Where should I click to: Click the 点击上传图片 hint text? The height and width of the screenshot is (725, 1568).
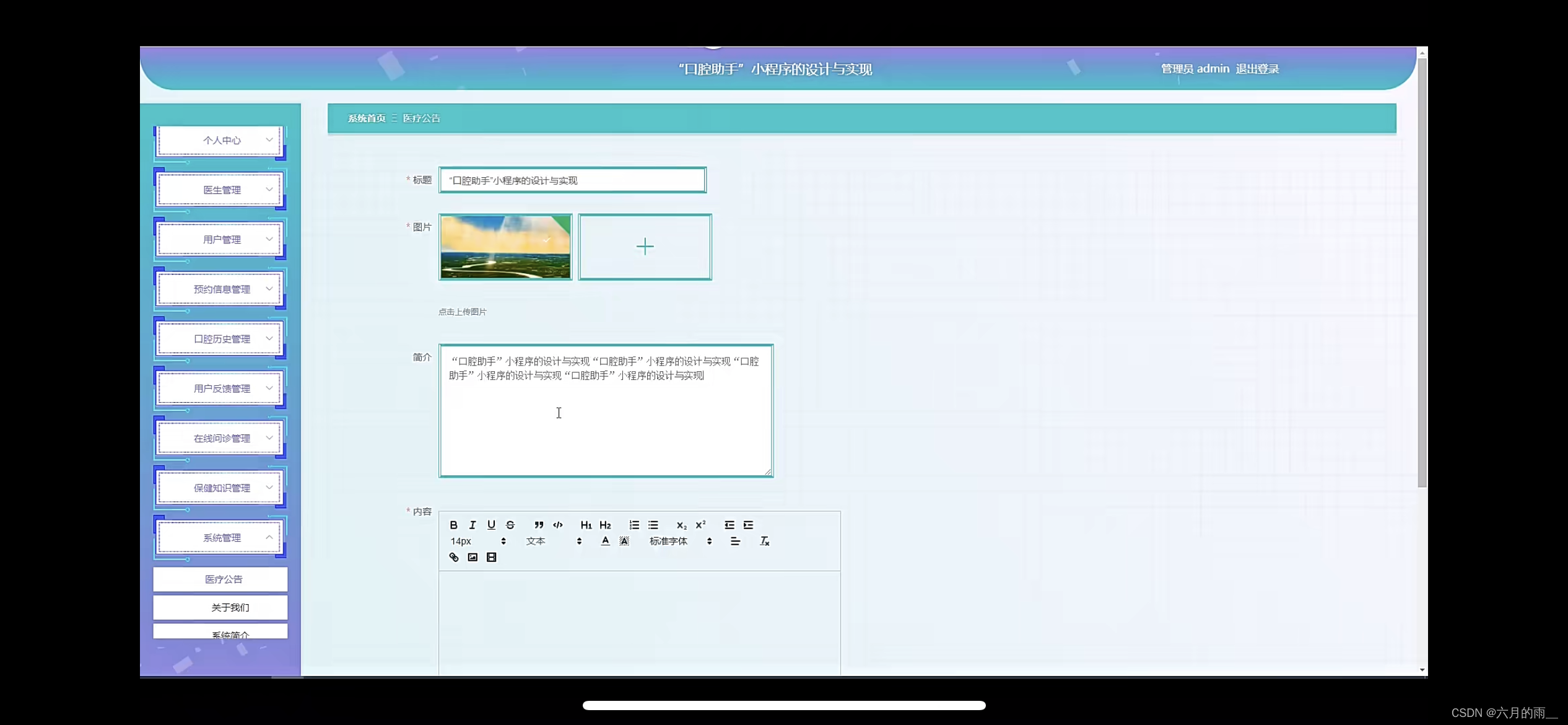click(463, 312)
